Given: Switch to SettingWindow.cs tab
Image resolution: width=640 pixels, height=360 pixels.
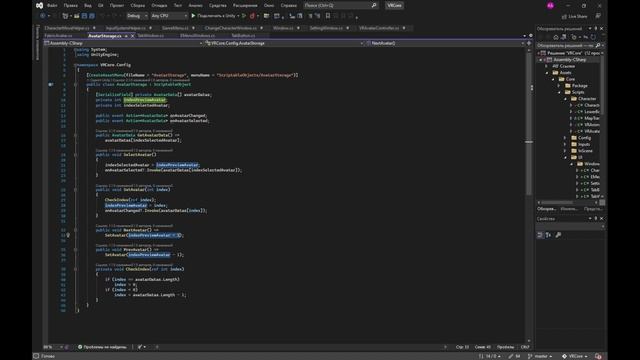Looking at the screenshot, I should pyautogui.click(x=326, y=28).
